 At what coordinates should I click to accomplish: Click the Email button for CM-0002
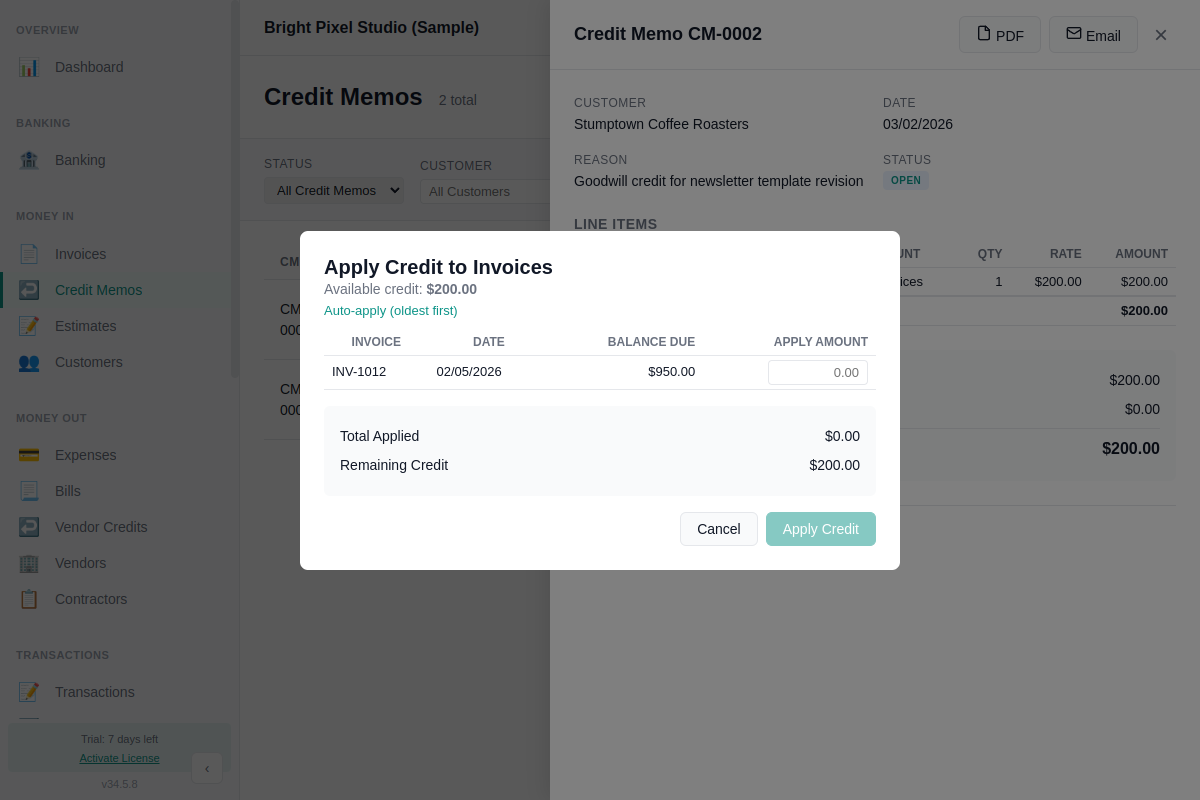click(x=1093, y=34)
